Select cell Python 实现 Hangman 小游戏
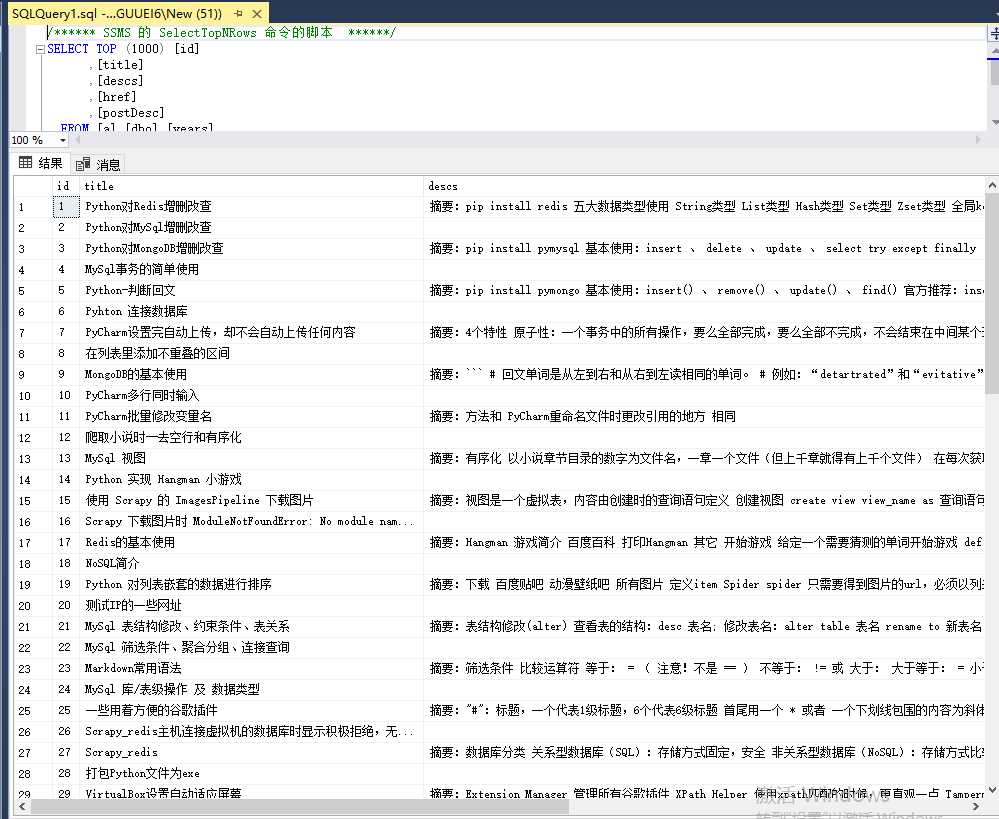The image size is (999, 819). coord(251,480)
